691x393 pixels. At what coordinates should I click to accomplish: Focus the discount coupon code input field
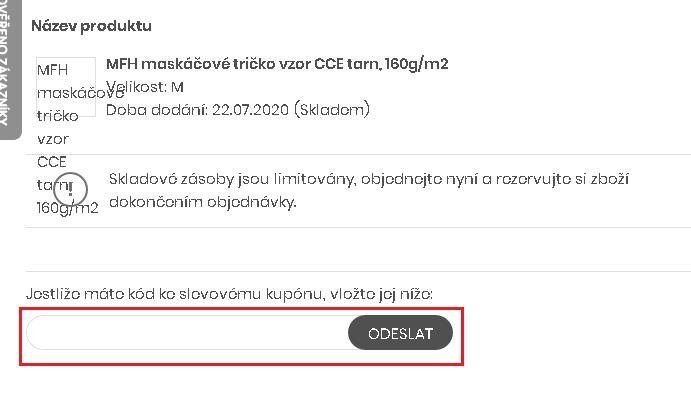point(188,333)
